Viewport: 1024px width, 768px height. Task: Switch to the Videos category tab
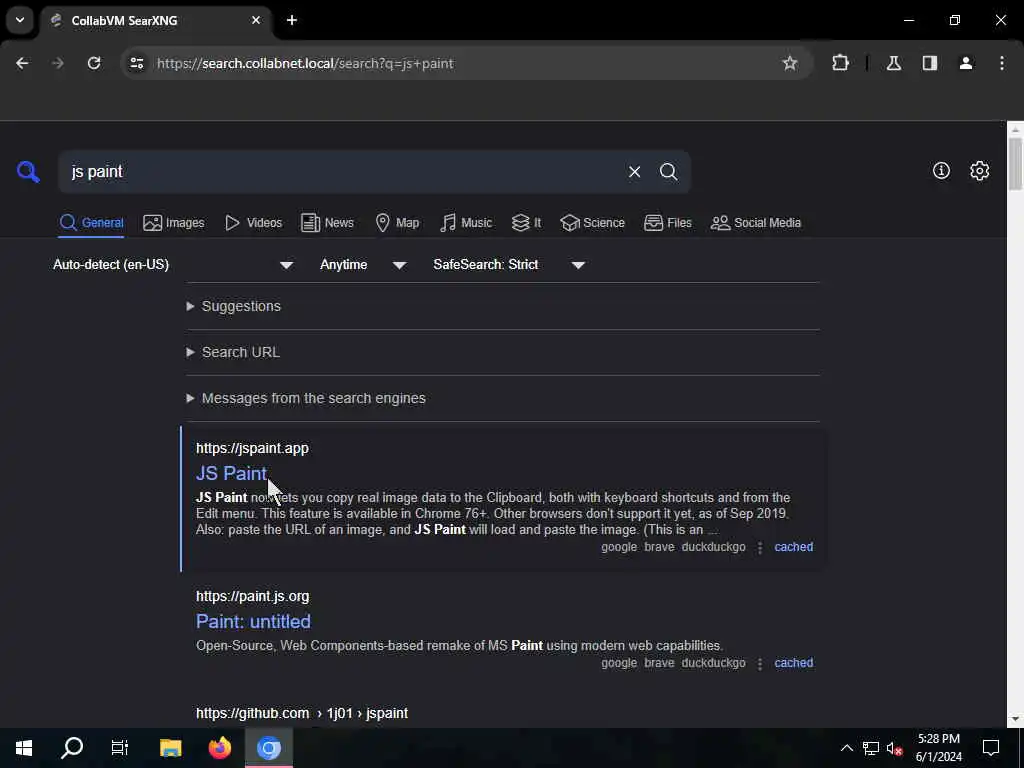253,223
